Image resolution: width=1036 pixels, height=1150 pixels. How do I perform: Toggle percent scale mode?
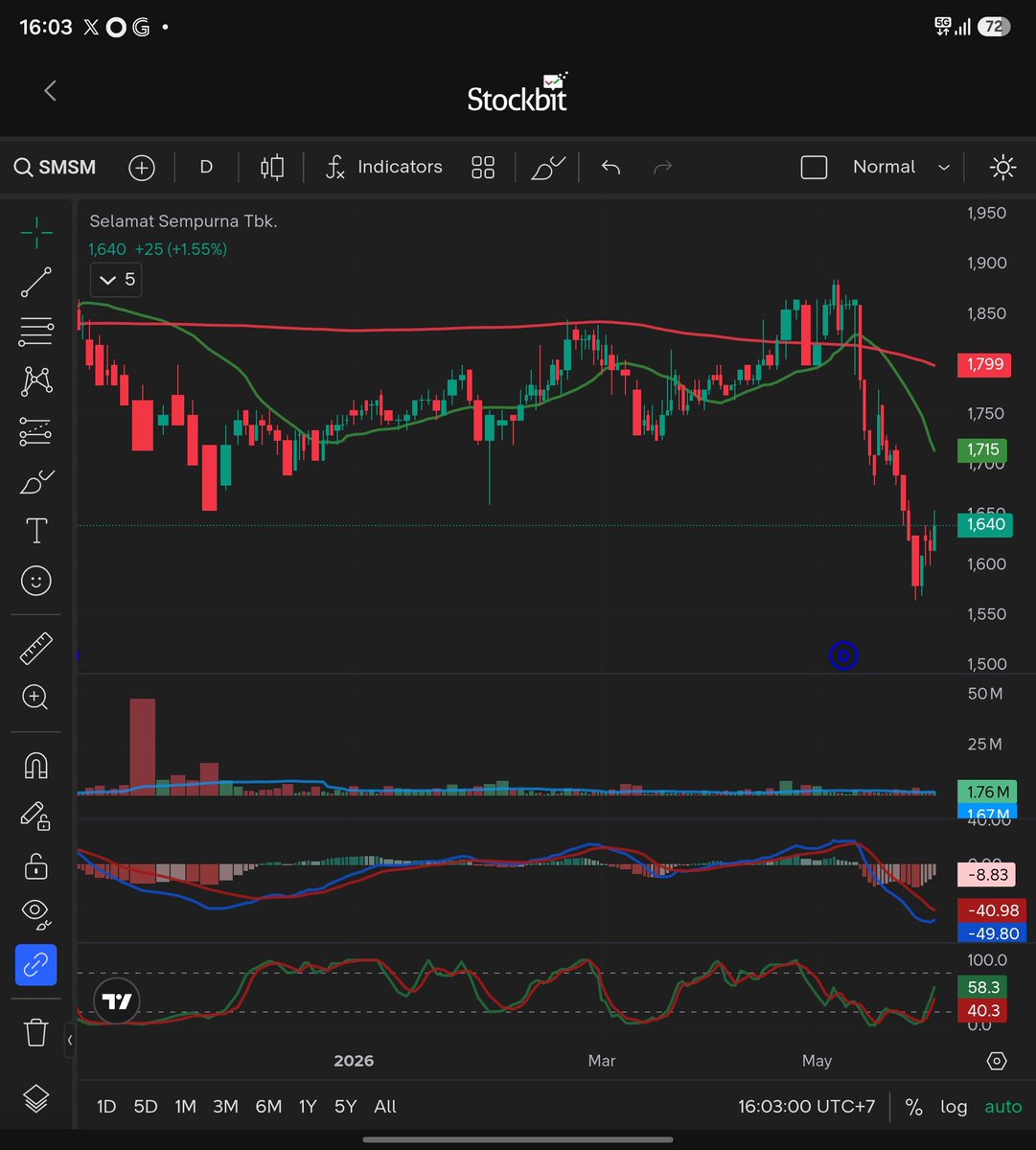tap(914, 1108)
